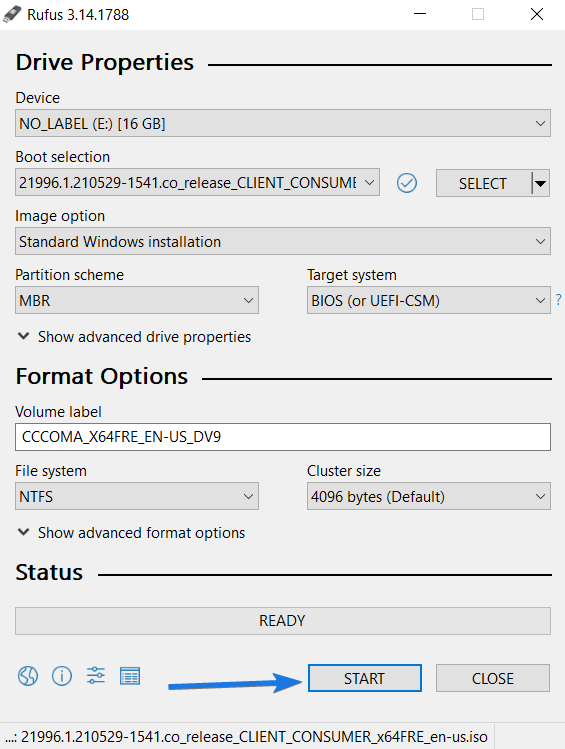Open the File system NTFS dropdown
This screenshot has height=749, width=565.
coord(137,496)
